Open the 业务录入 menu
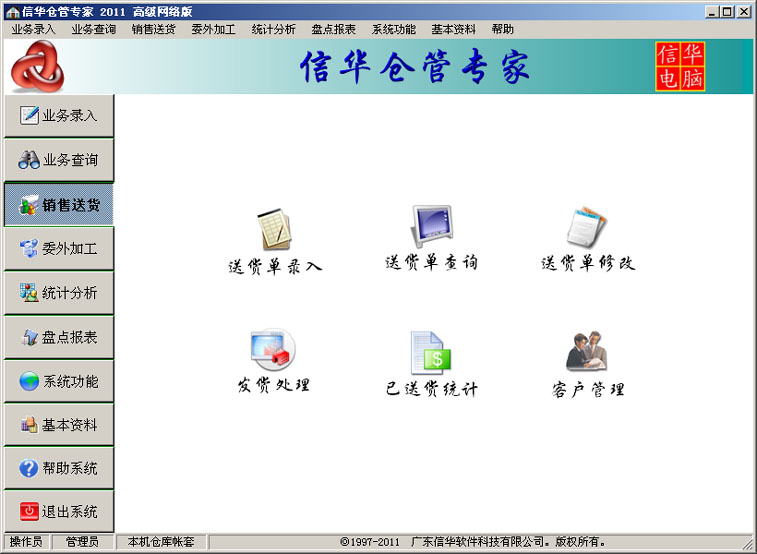 pos(33,29)
